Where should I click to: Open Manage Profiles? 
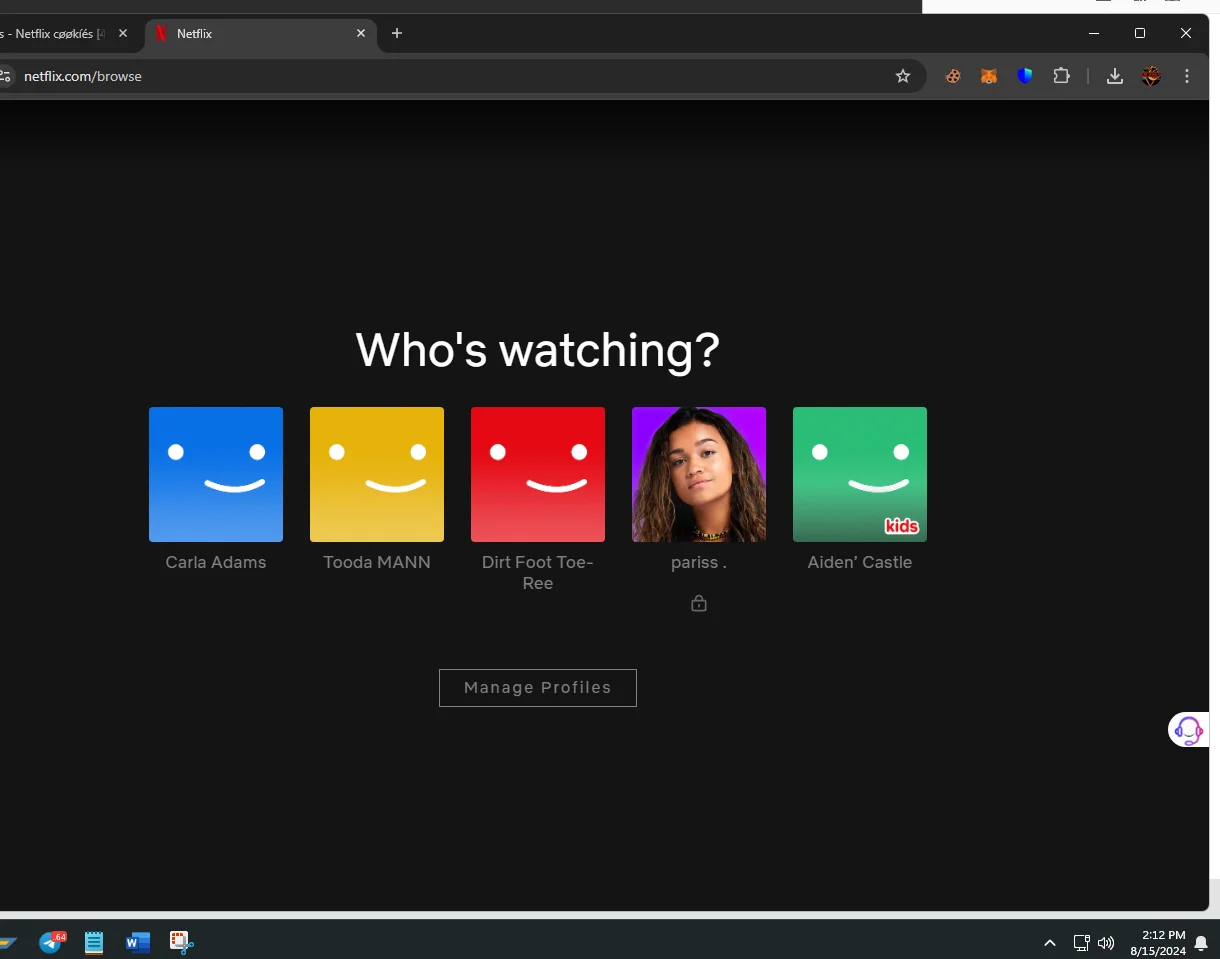[x=538, y=688]
